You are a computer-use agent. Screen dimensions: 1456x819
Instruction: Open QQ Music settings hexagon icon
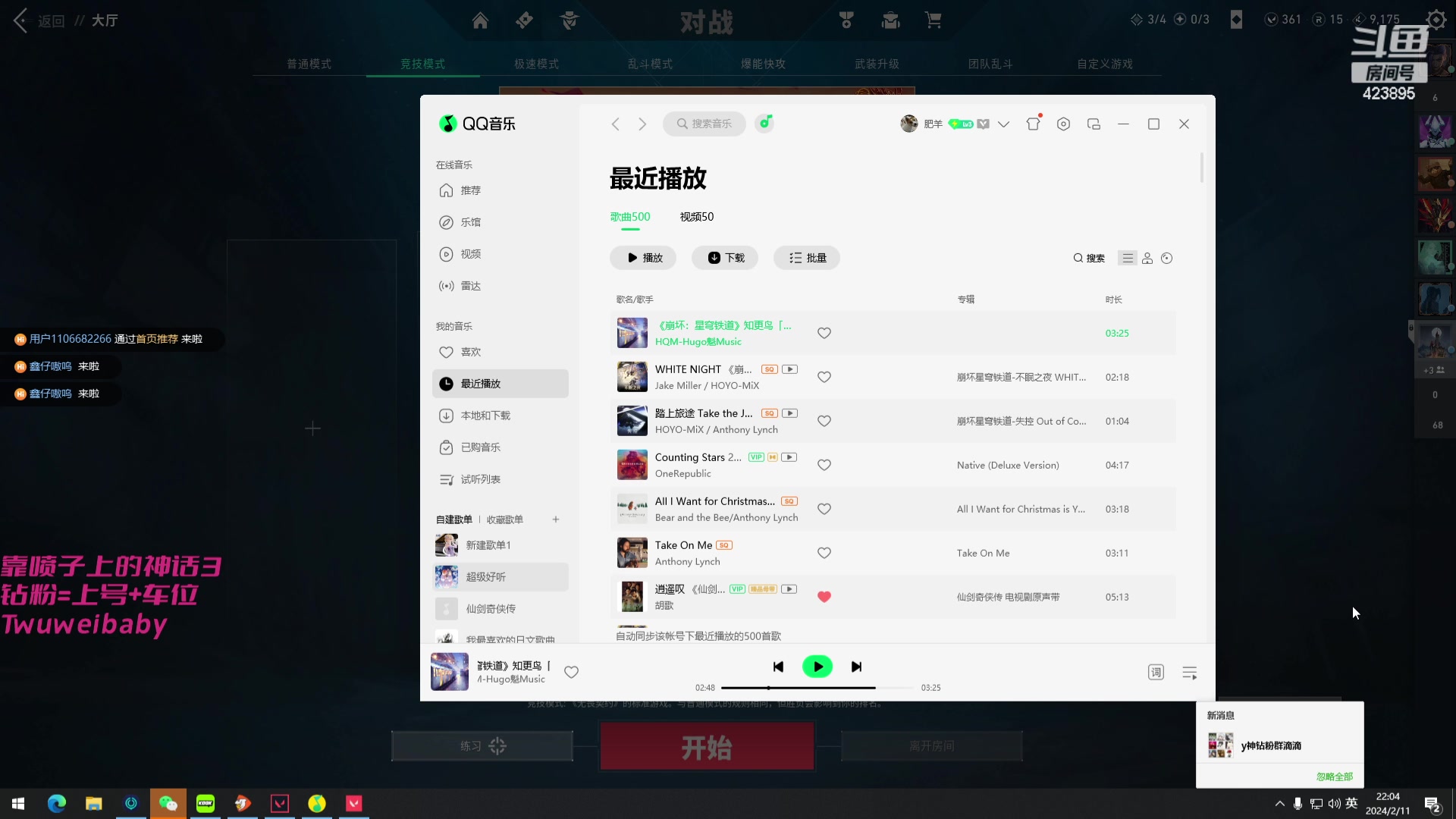[x=1063, y=124]
